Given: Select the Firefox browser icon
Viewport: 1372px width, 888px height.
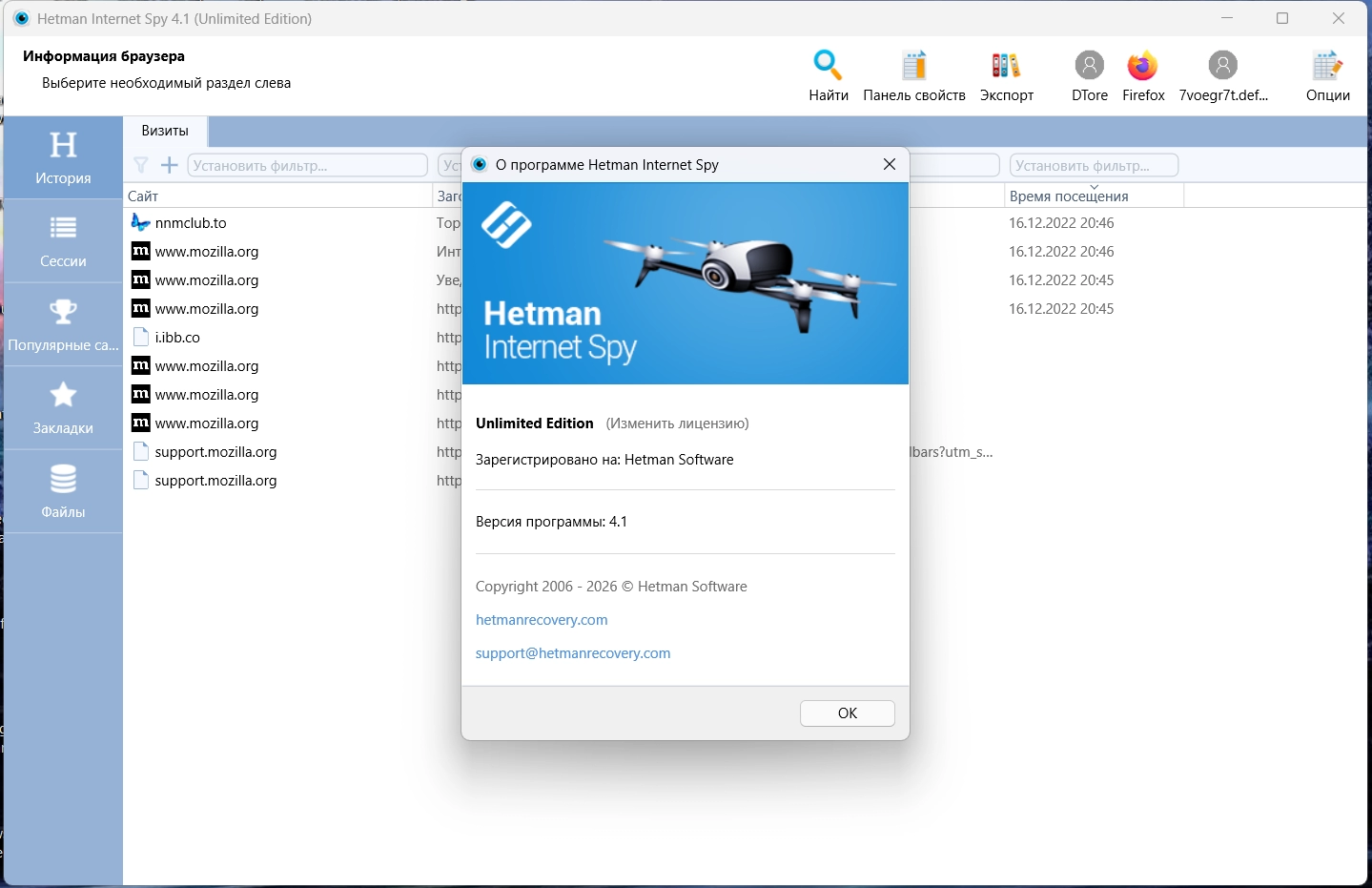Looking at the screenshot, I should click(1142, 65).
